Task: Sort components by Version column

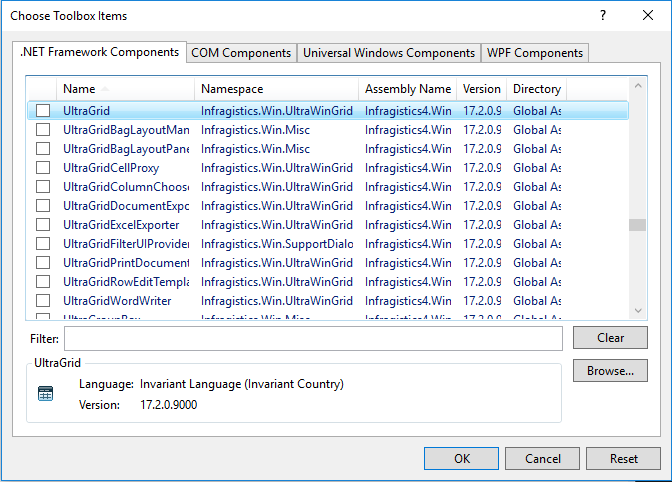Action: 482,89
